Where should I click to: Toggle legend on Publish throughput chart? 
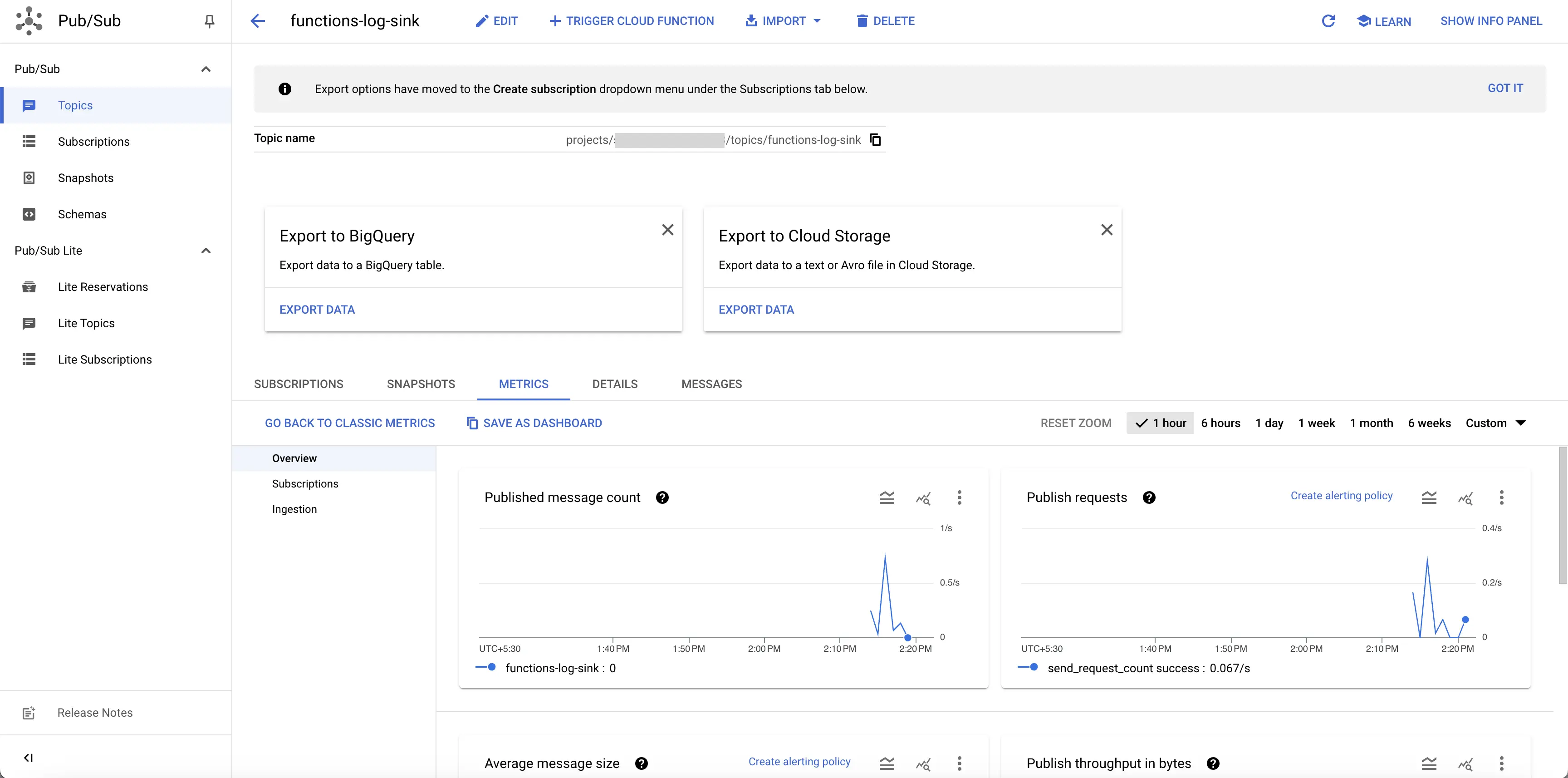coord(1429,763)
